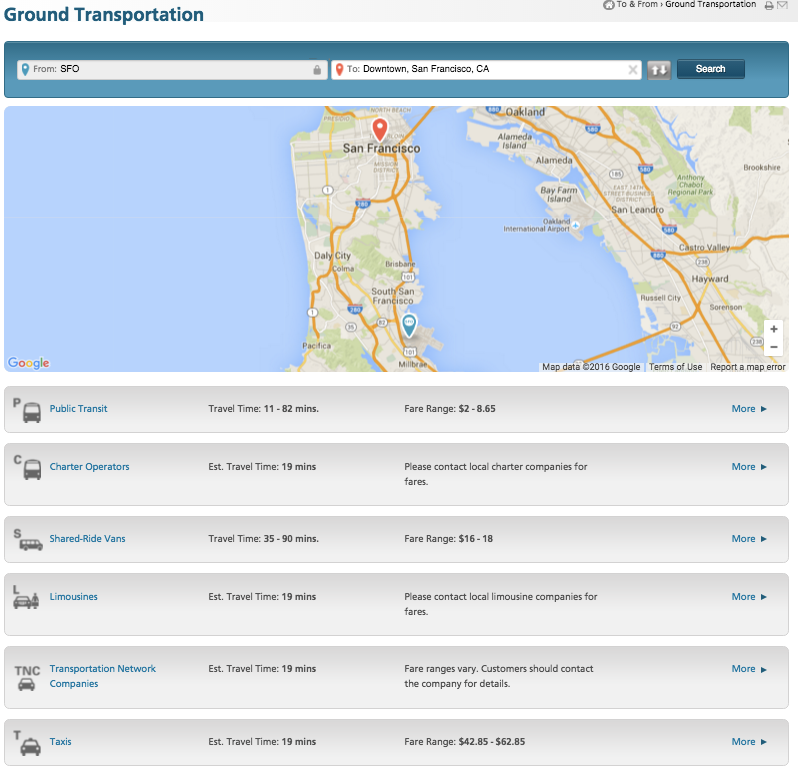Expand More for Taxis
This screenshot has height=768, width=798.
pyautogui.click(x=749, y=742)
